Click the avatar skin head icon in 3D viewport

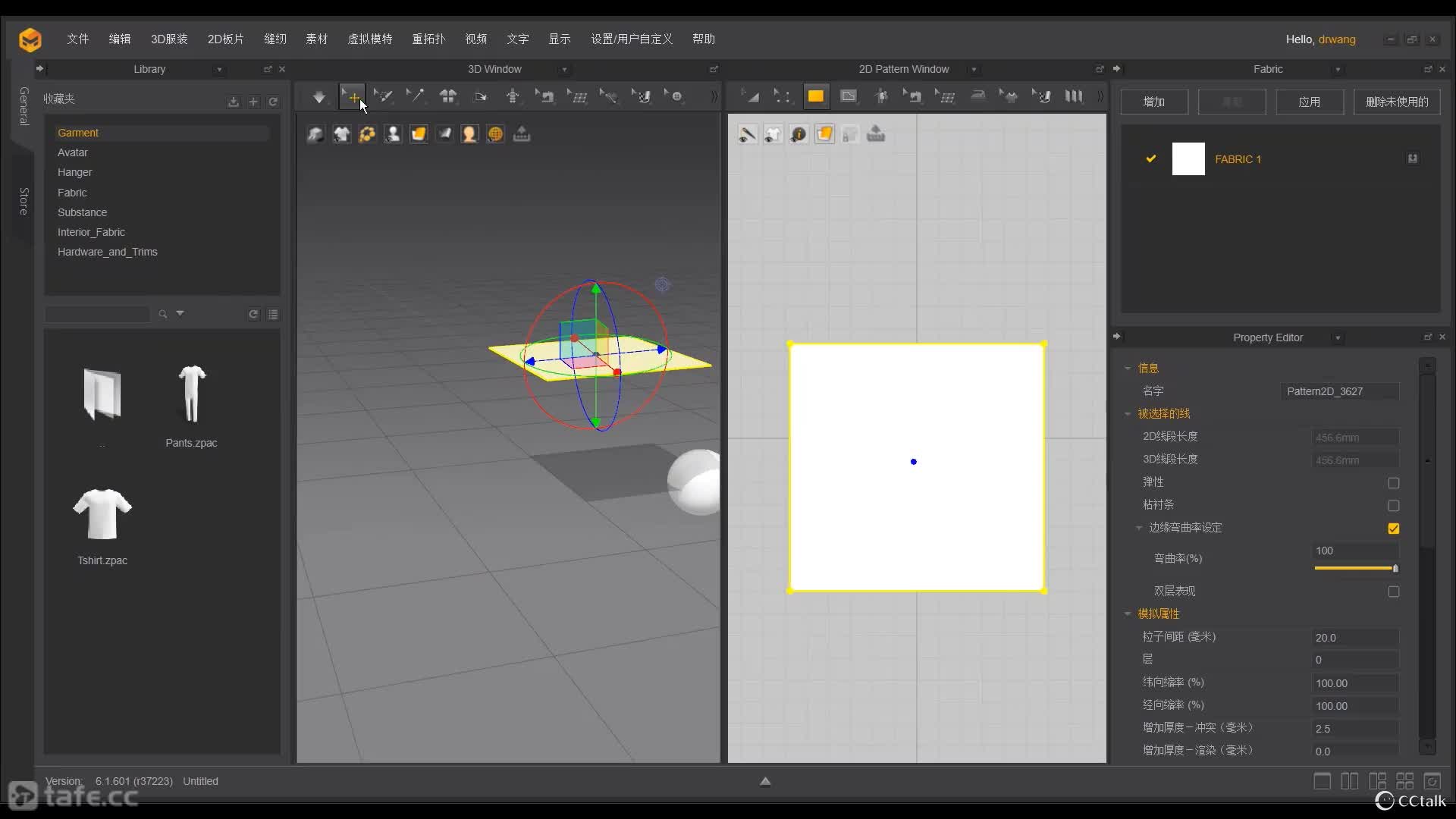point(469,134)
